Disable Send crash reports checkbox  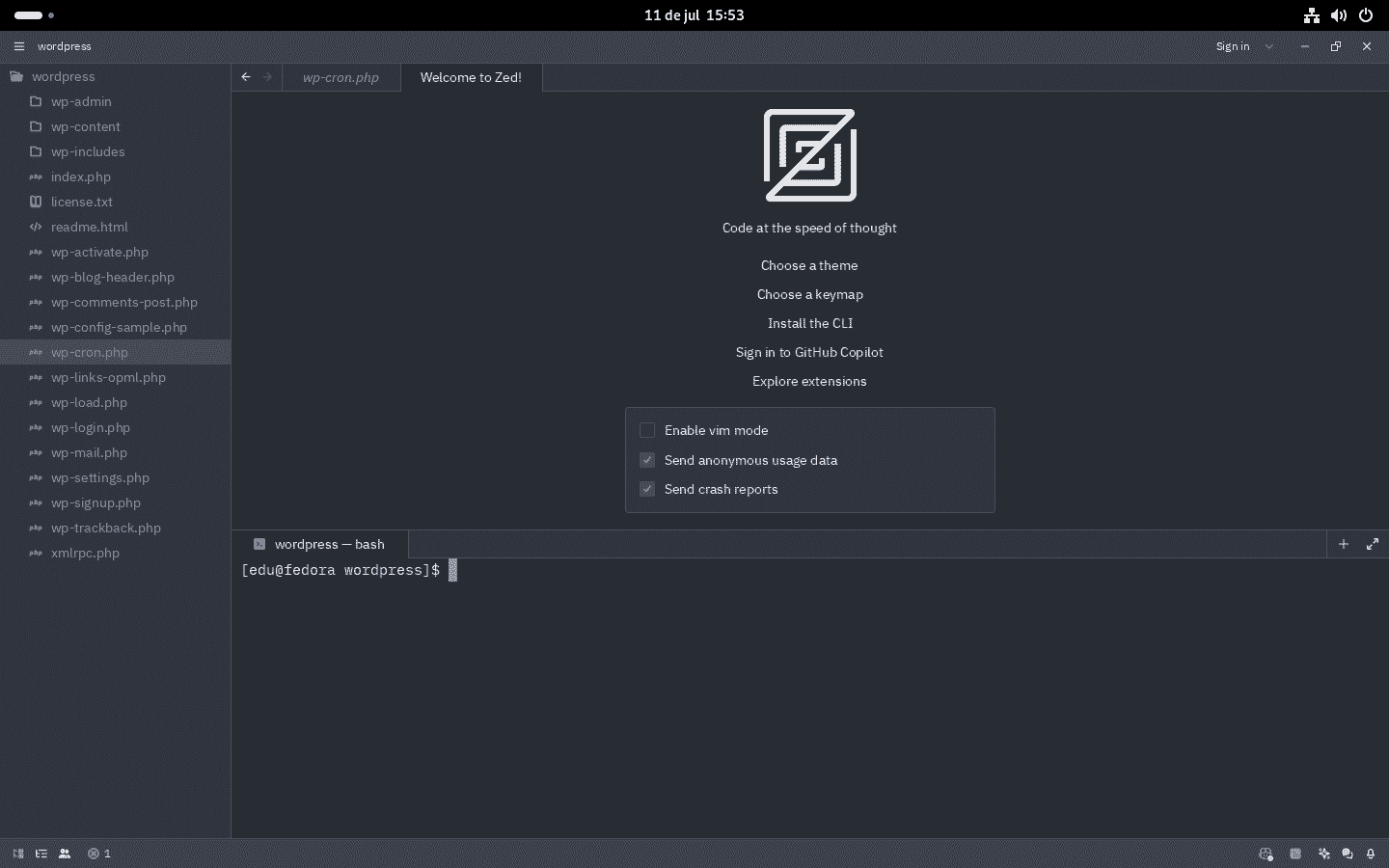click(647, 489)
